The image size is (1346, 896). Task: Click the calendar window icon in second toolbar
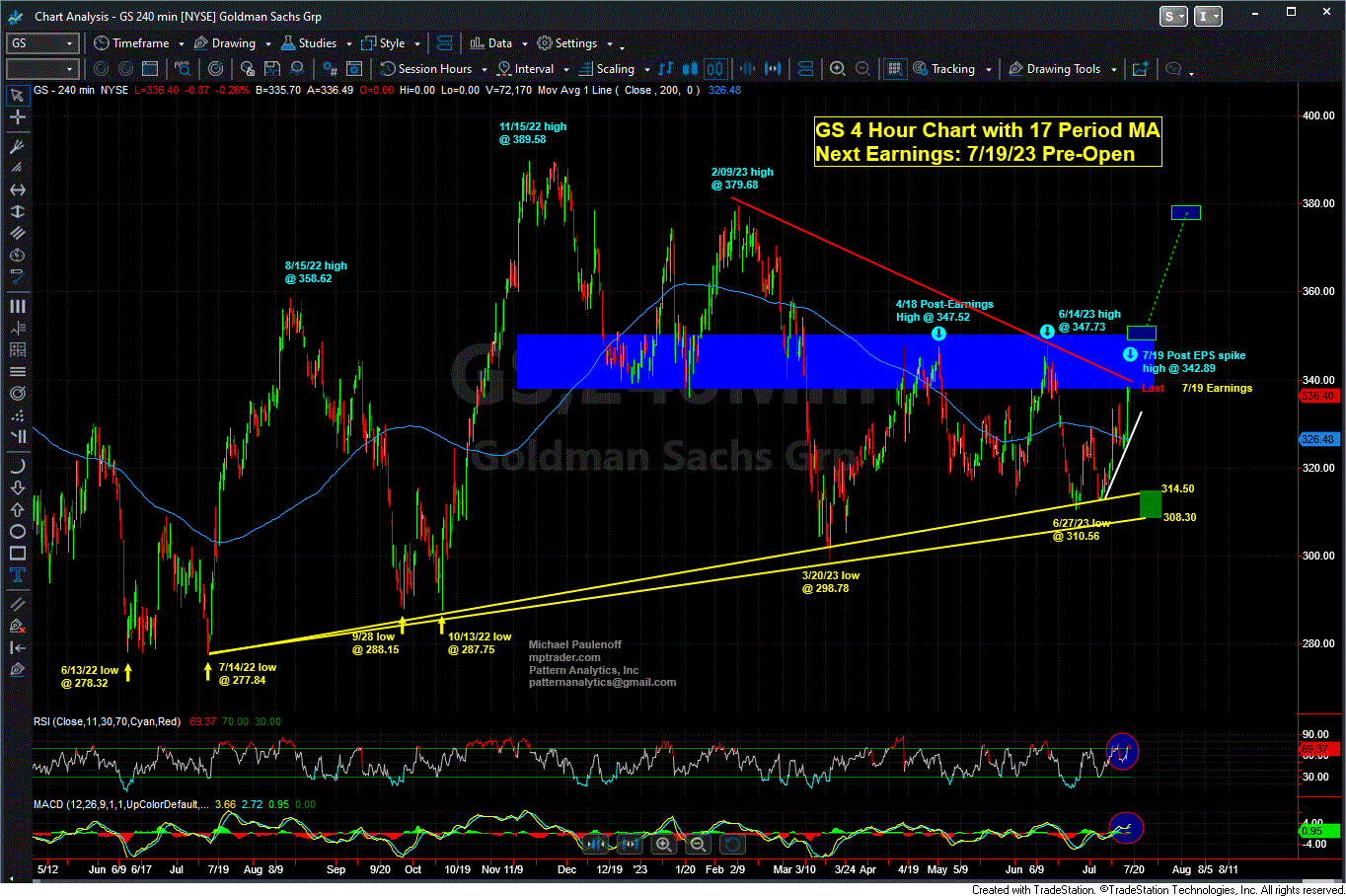click(x=150, y=69)
